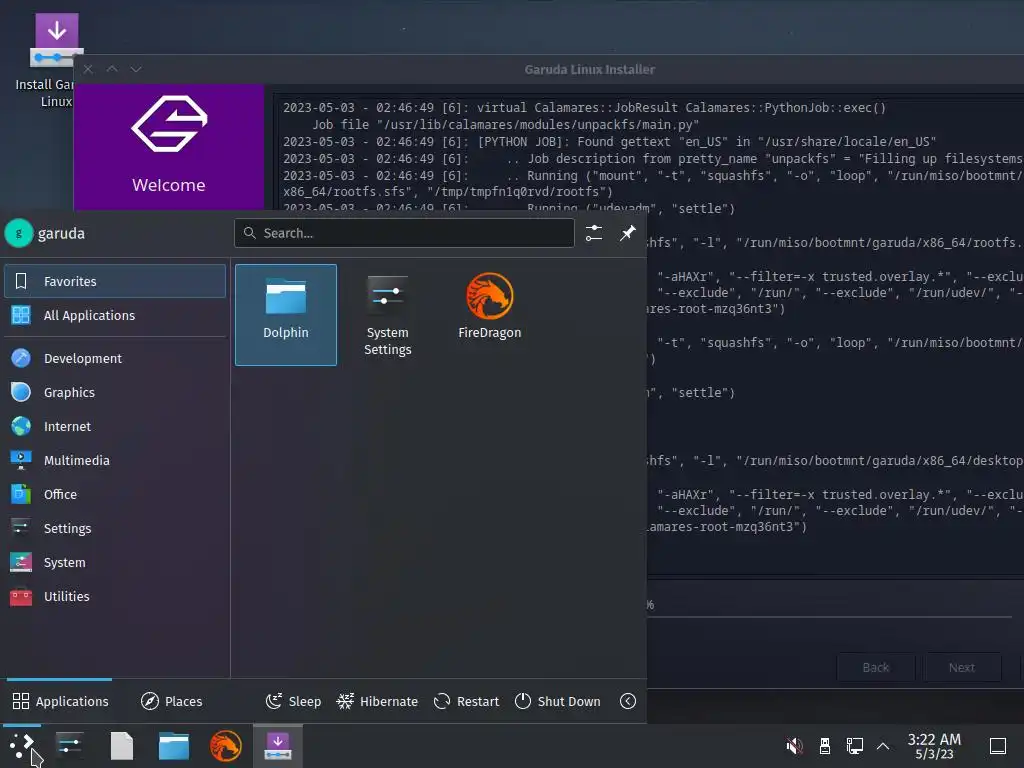Image resolution: width=1024 pixels, height=768 pixels.
Task: Open Dolphin from the Favorites grid
Action: pos(286,315)
